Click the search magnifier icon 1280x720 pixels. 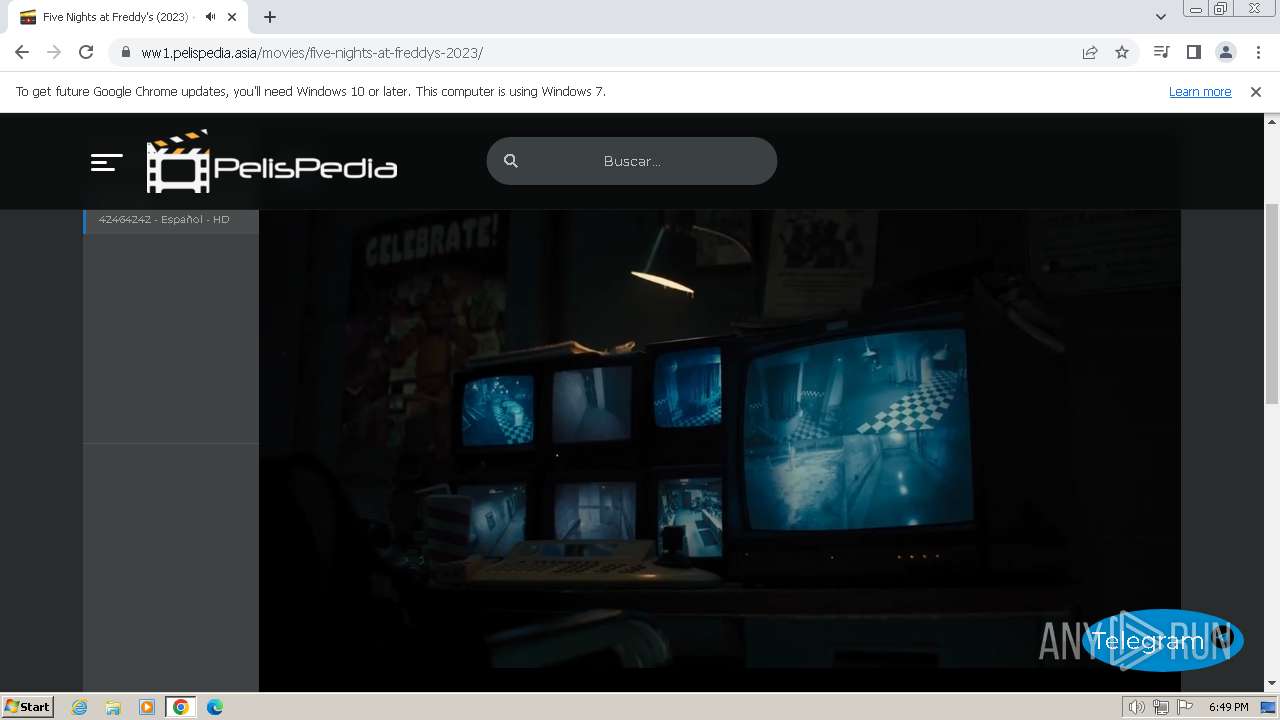coord(511,161)
